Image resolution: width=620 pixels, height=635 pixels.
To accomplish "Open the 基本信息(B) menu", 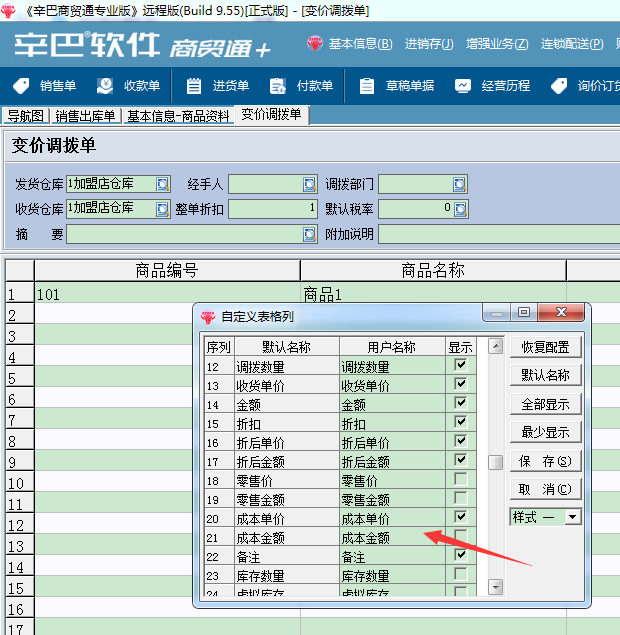I will click(x=360, y=44).
